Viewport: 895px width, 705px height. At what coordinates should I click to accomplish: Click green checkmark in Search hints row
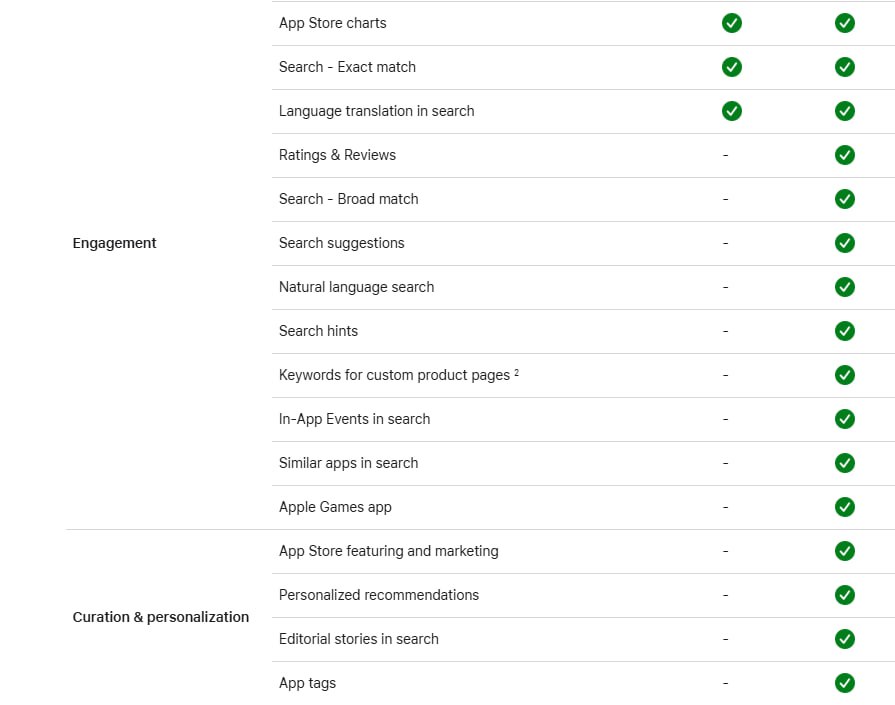(845, 331)
